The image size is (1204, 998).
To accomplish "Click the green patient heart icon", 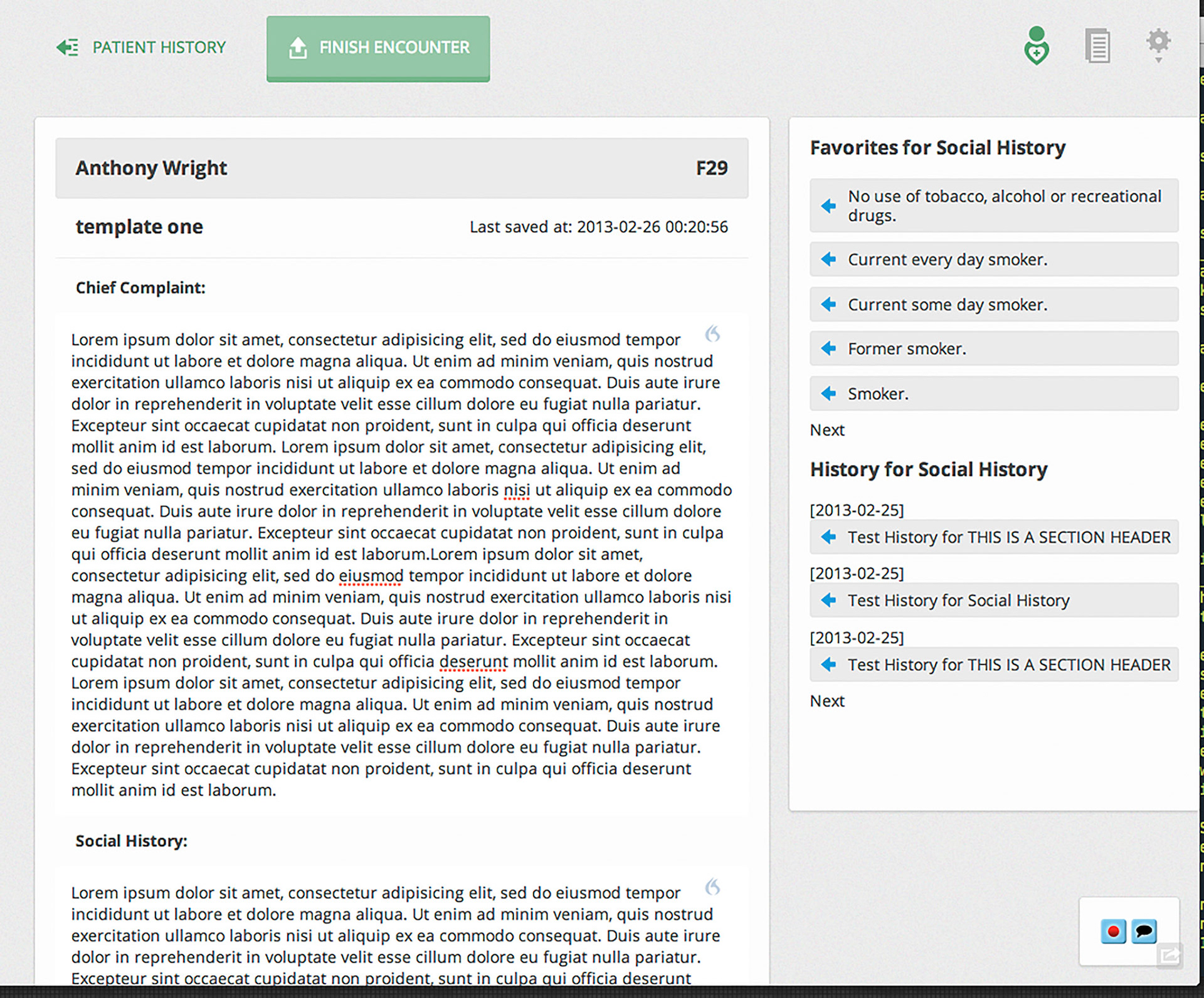I will 1036,46.
